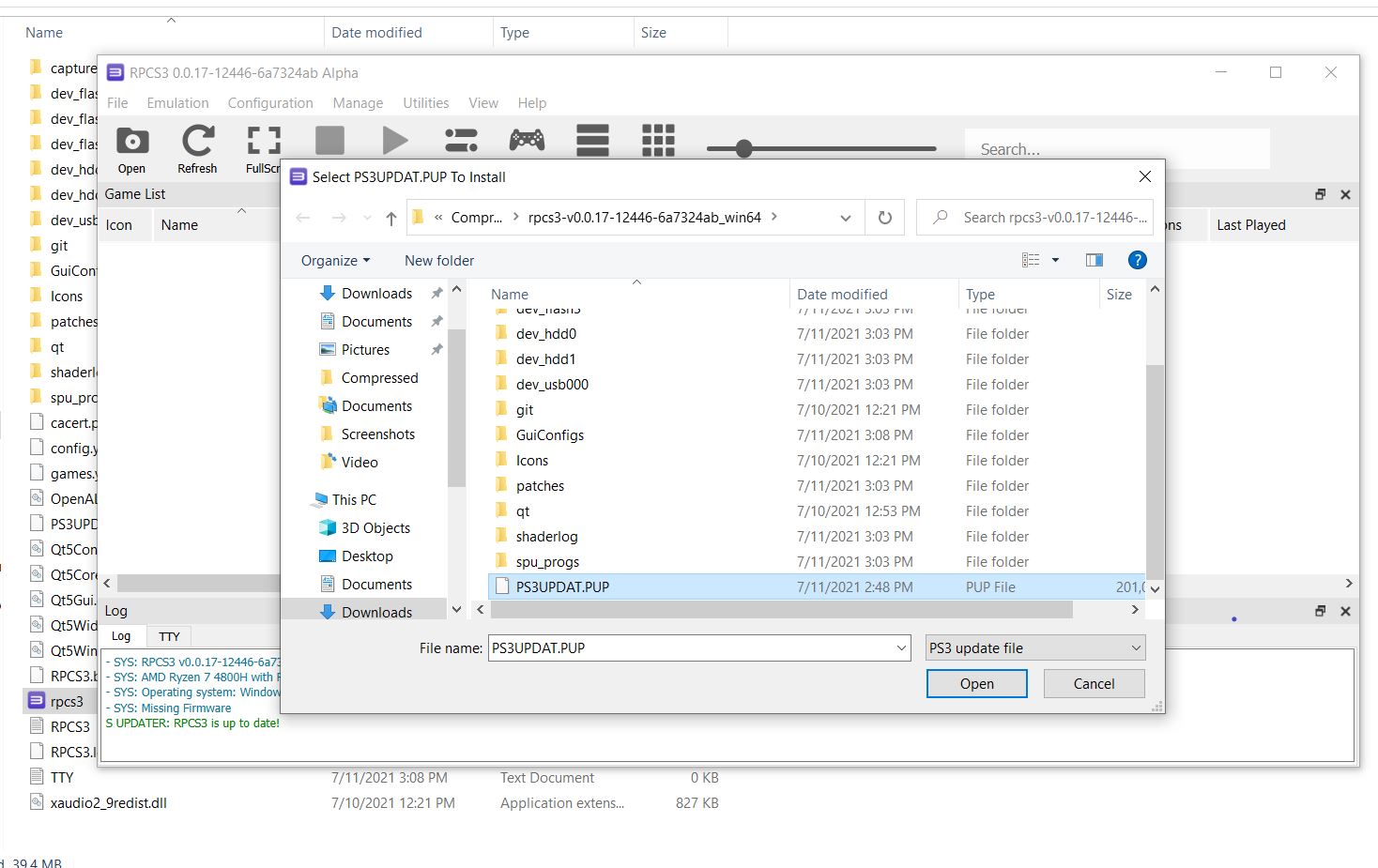Switch to the TTY tab
Viewport: 1378px width, 868px height.
coord(170,636)
